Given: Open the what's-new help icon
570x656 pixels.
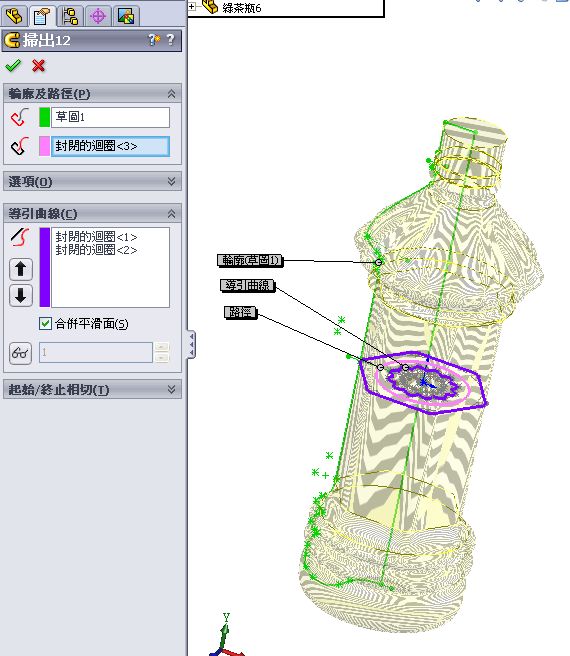Looking at the screenshot, I should point(154,40).
